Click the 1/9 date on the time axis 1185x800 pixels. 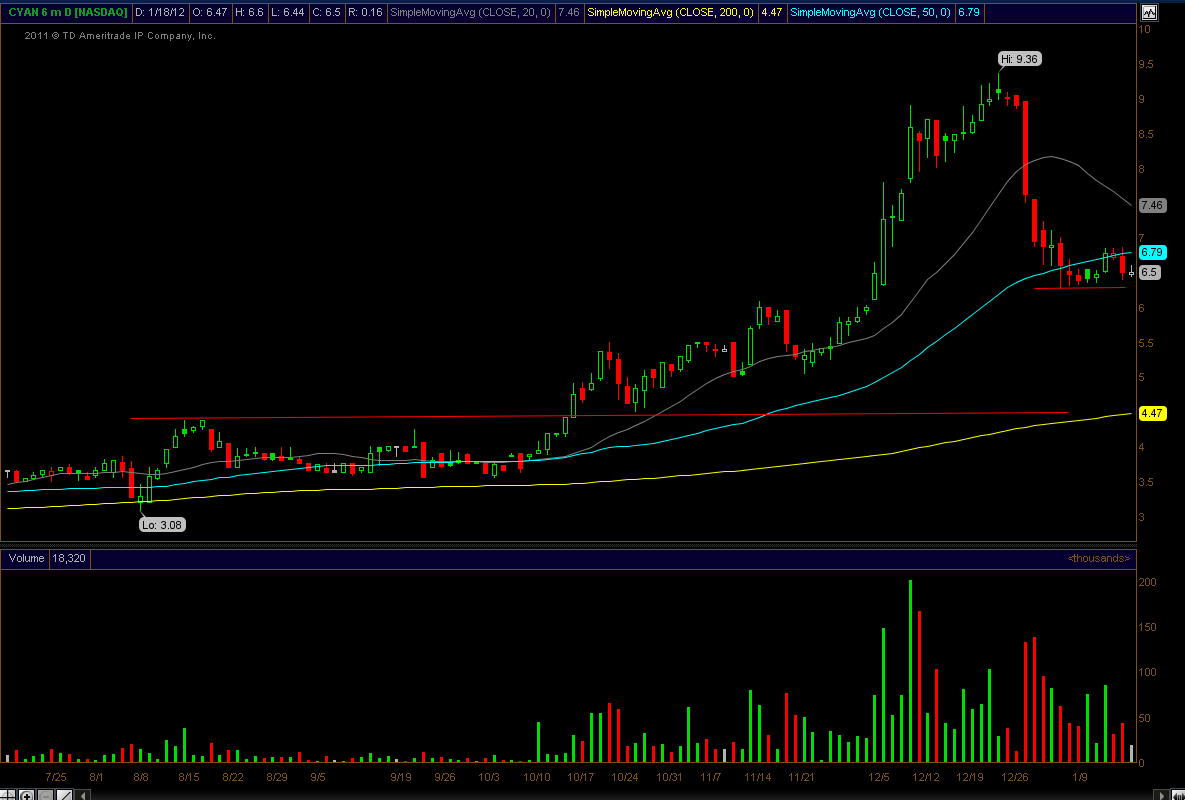coord(1080,777)
